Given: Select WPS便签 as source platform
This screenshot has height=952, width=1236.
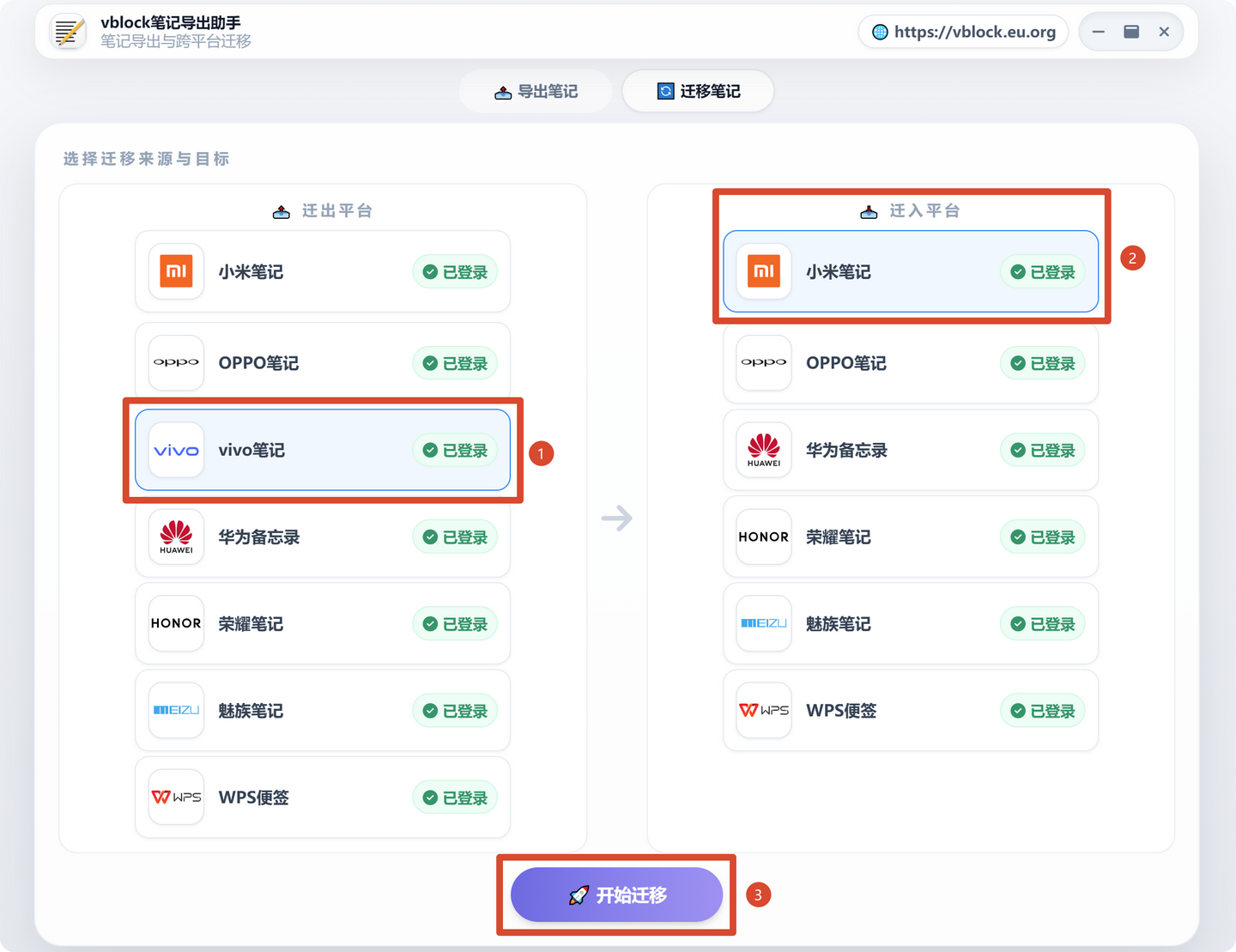Looking at the screenshot, I should pyautogui.click(x=323, y=797).
